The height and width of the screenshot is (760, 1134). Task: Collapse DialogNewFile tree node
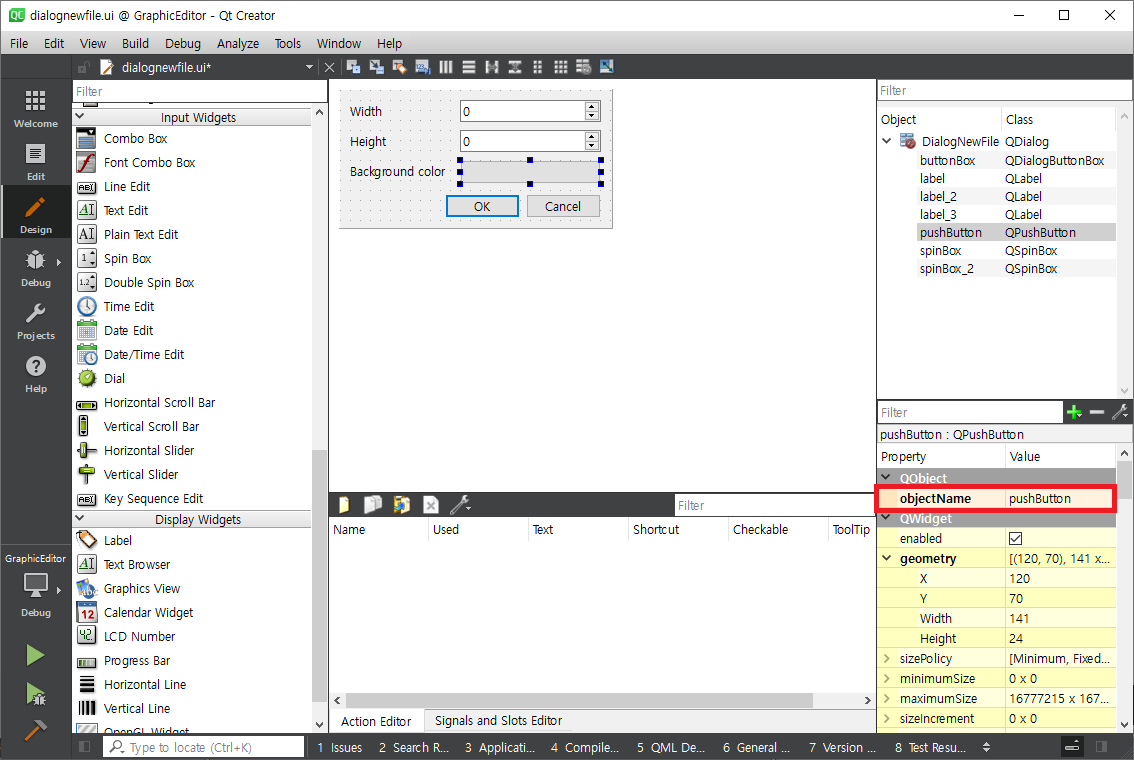click(887, 141)
